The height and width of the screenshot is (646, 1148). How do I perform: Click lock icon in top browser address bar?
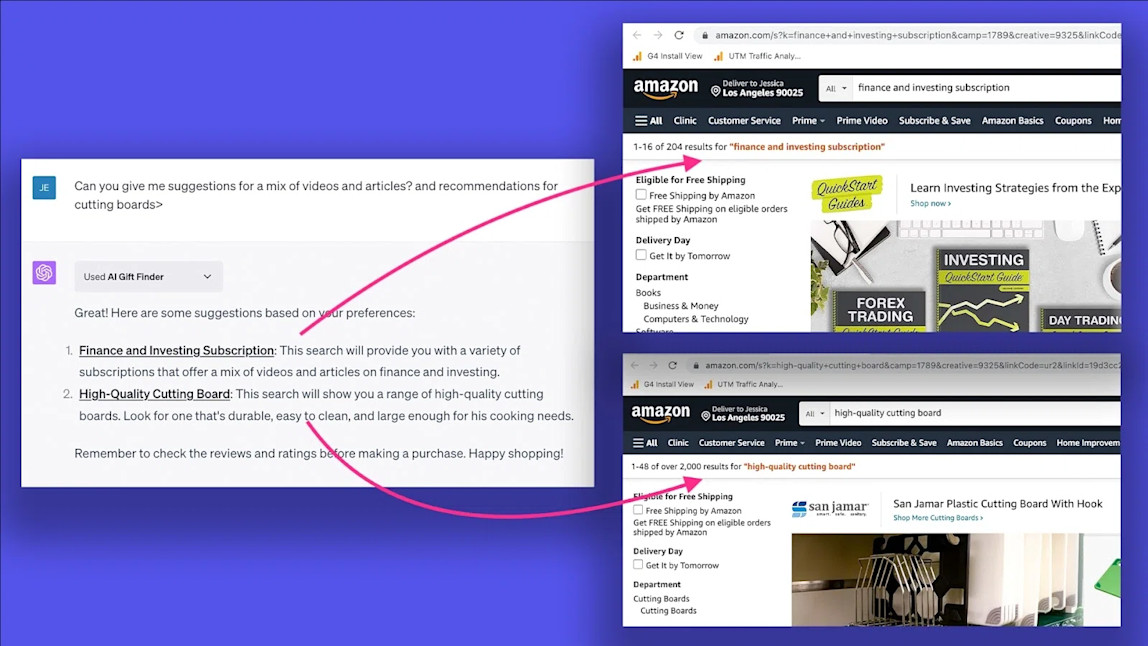pos(704,35)
